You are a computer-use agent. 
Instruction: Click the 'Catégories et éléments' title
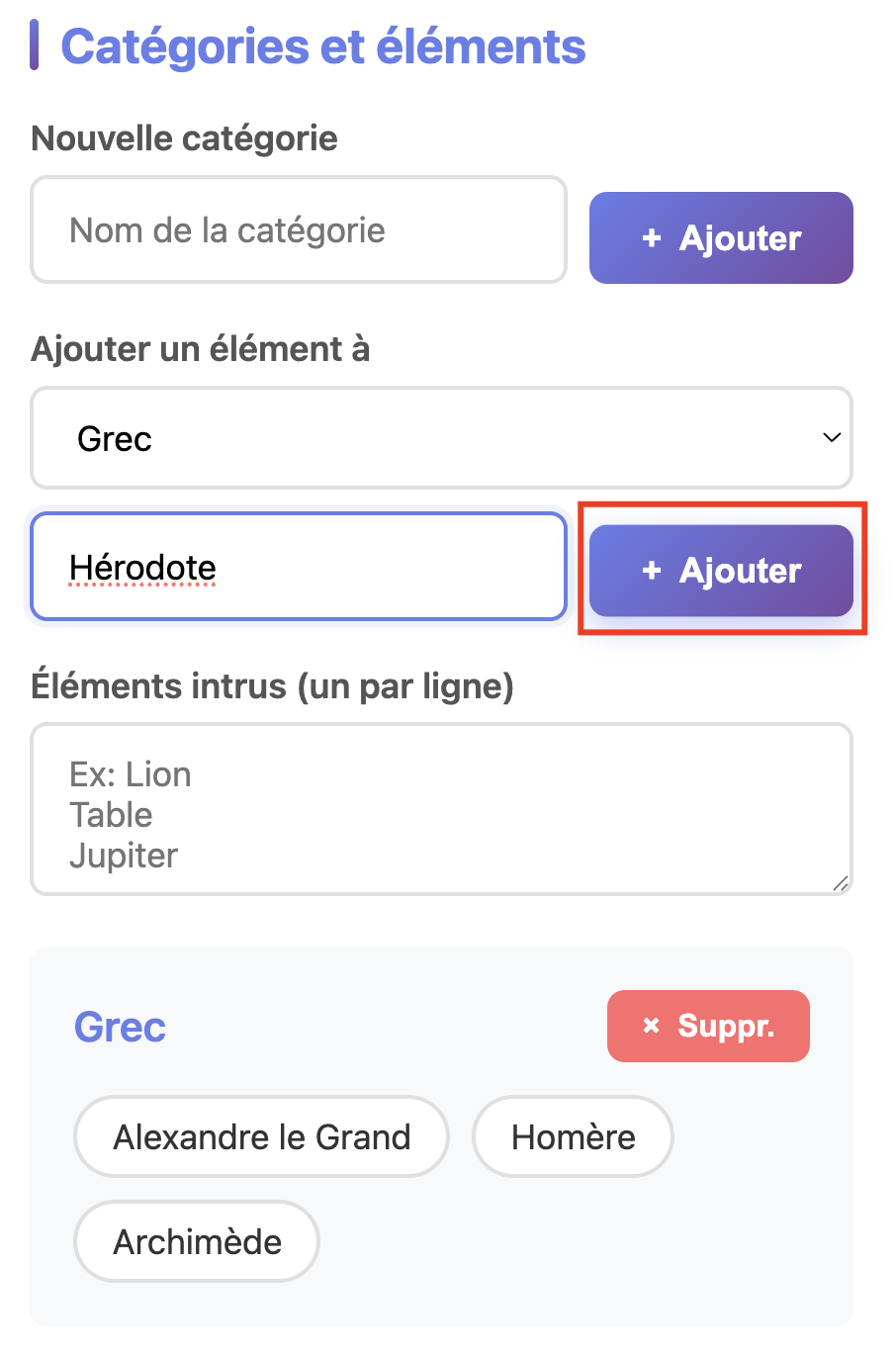click(323, 46)
